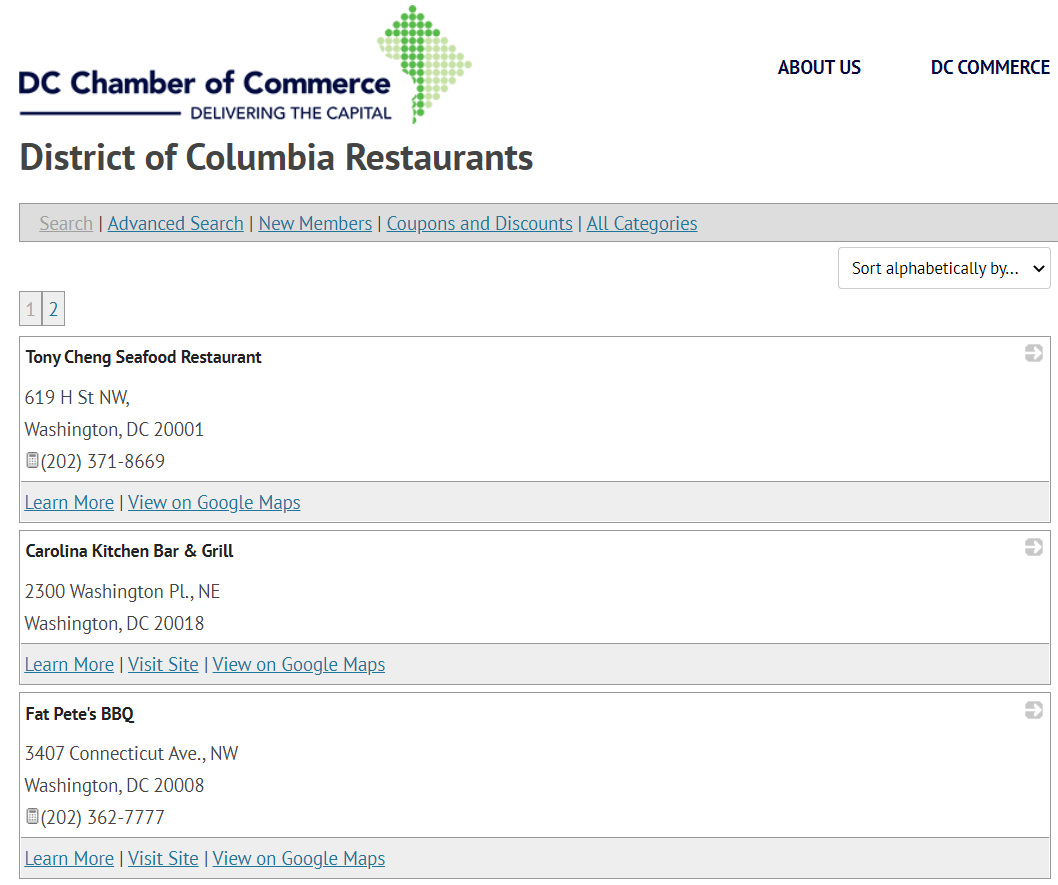Click phone icon beside (202) 362-7777

(32, 817)
